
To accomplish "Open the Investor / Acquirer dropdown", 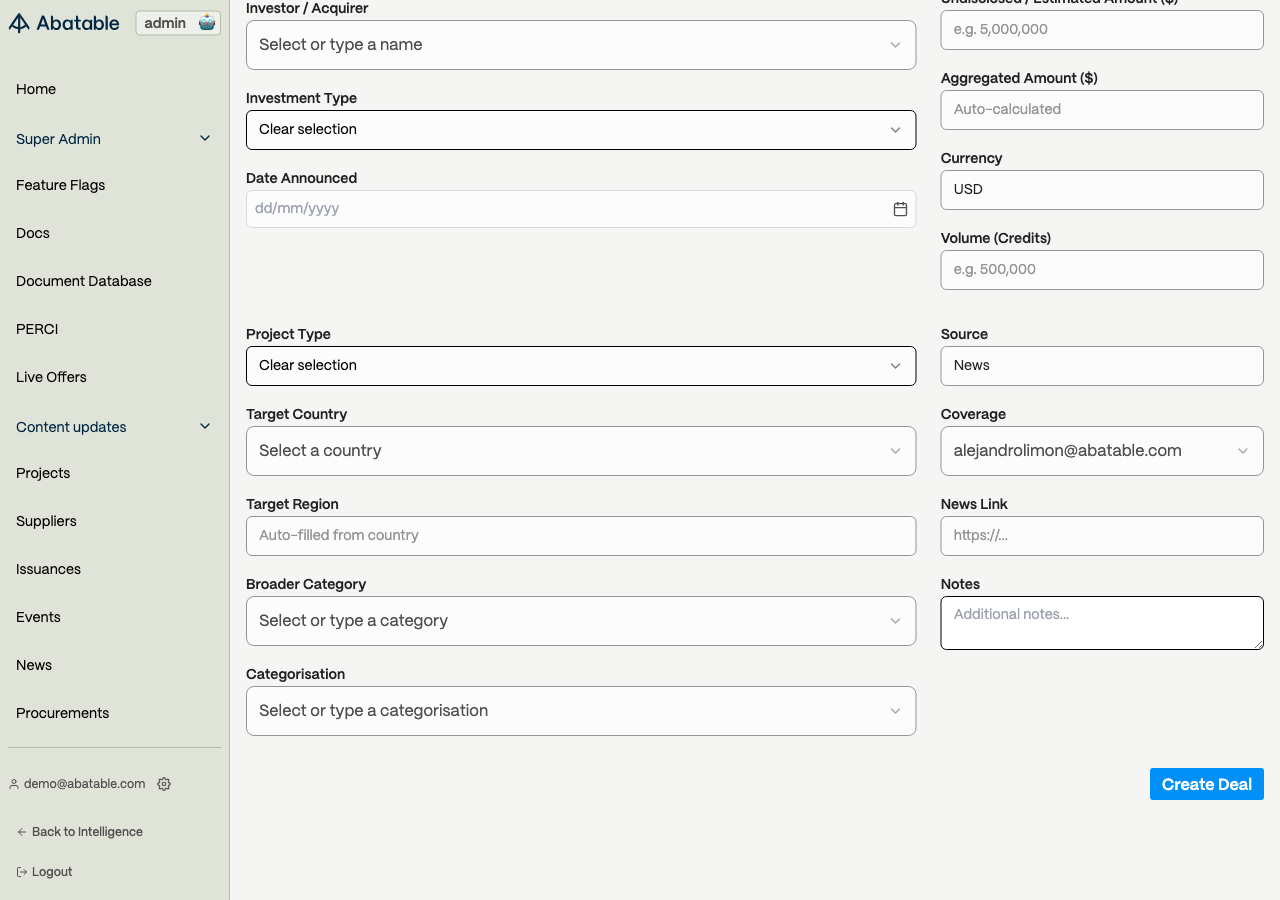I will [x=580, y=45].
